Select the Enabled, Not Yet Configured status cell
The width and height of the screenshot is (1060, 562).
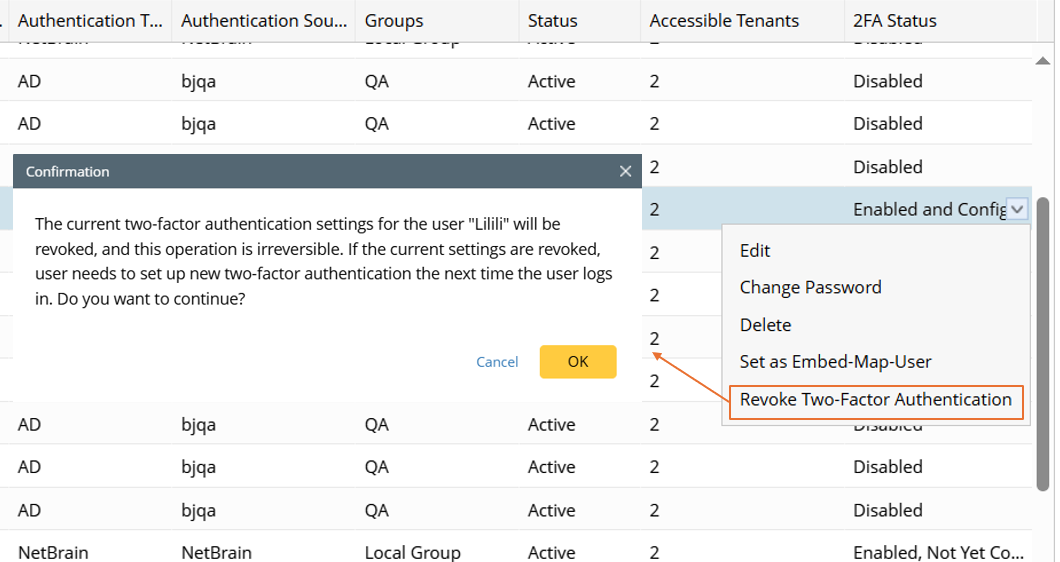click(x=937, y=552)
